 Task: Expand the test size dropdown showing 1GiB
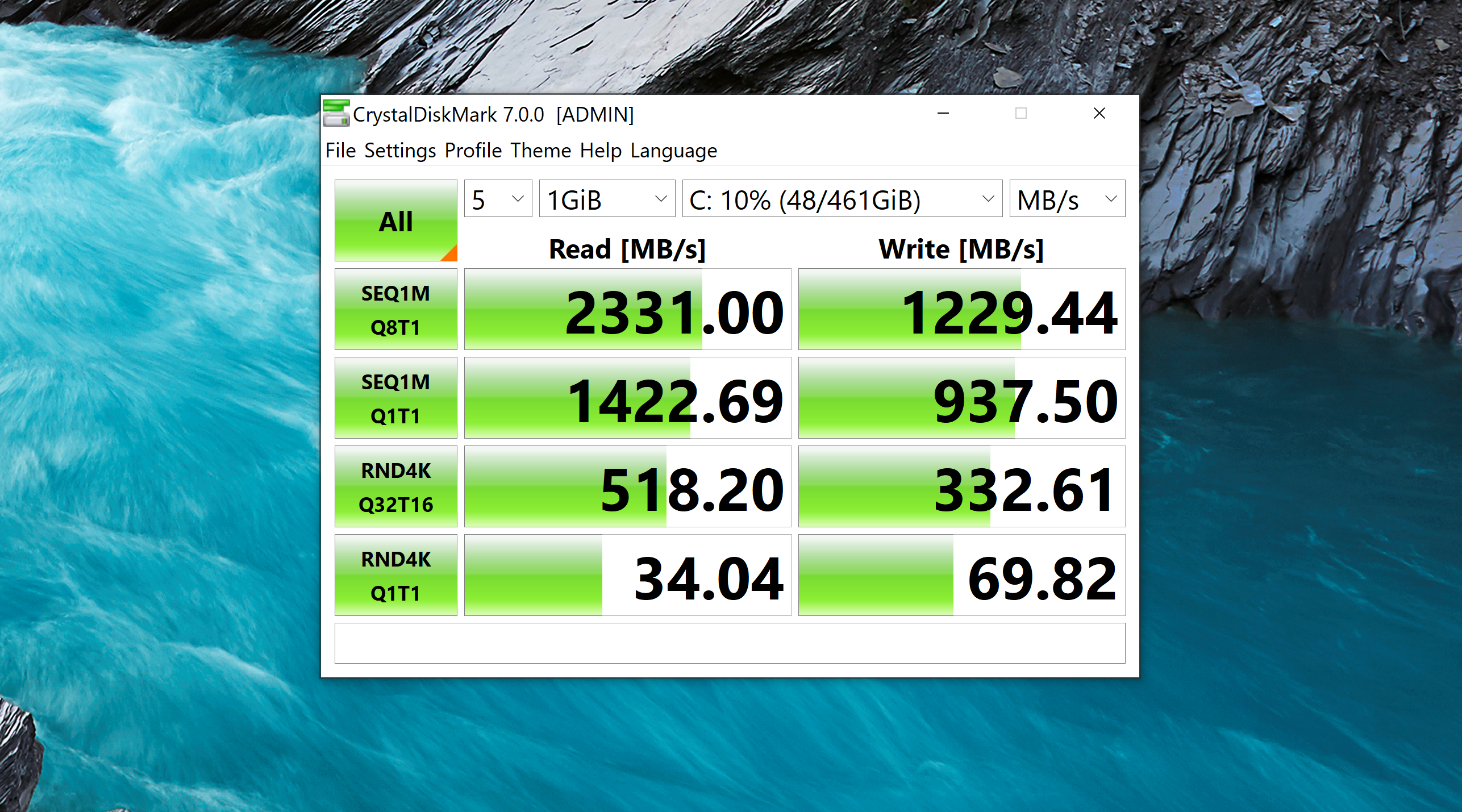pyautogui.click(x=607, y=199)
